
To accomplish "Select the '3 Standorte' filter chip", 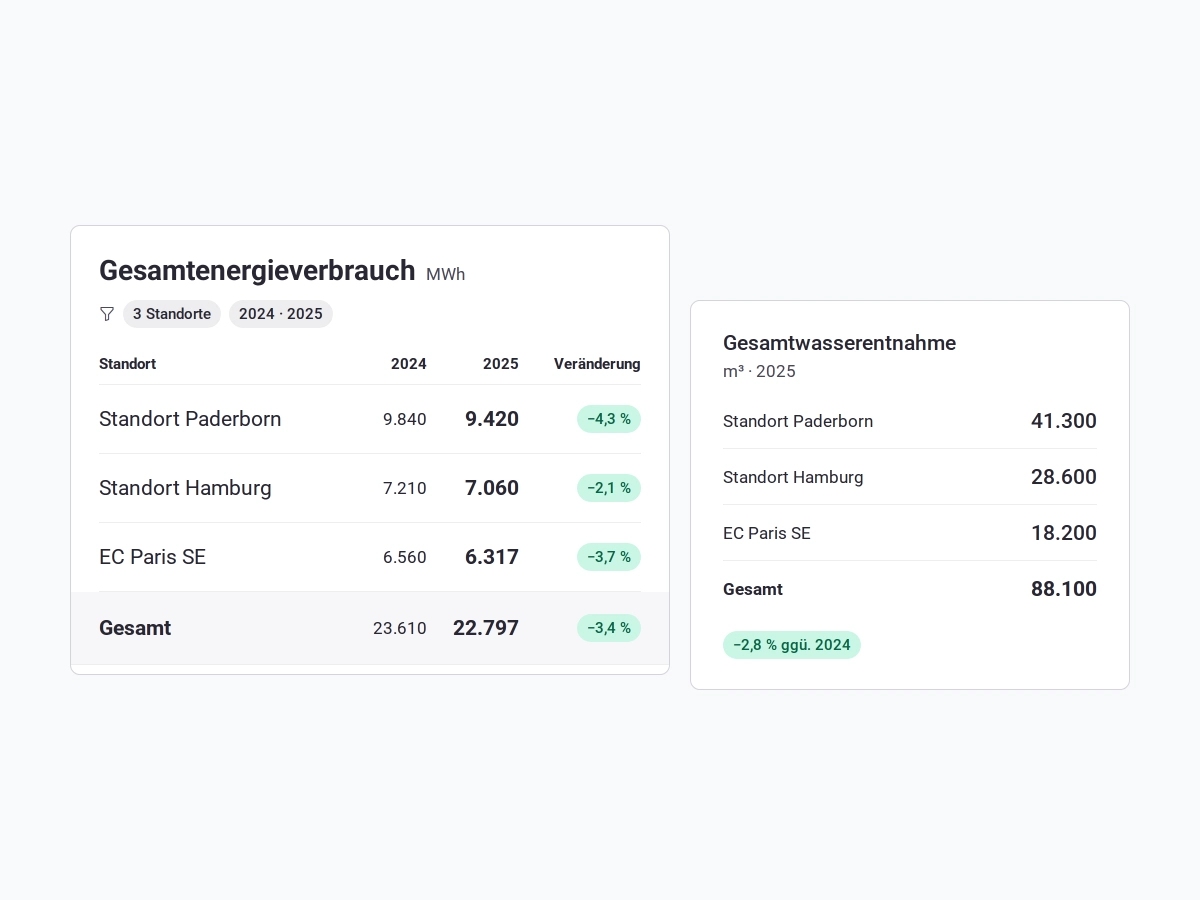I will tap(172, 314).
